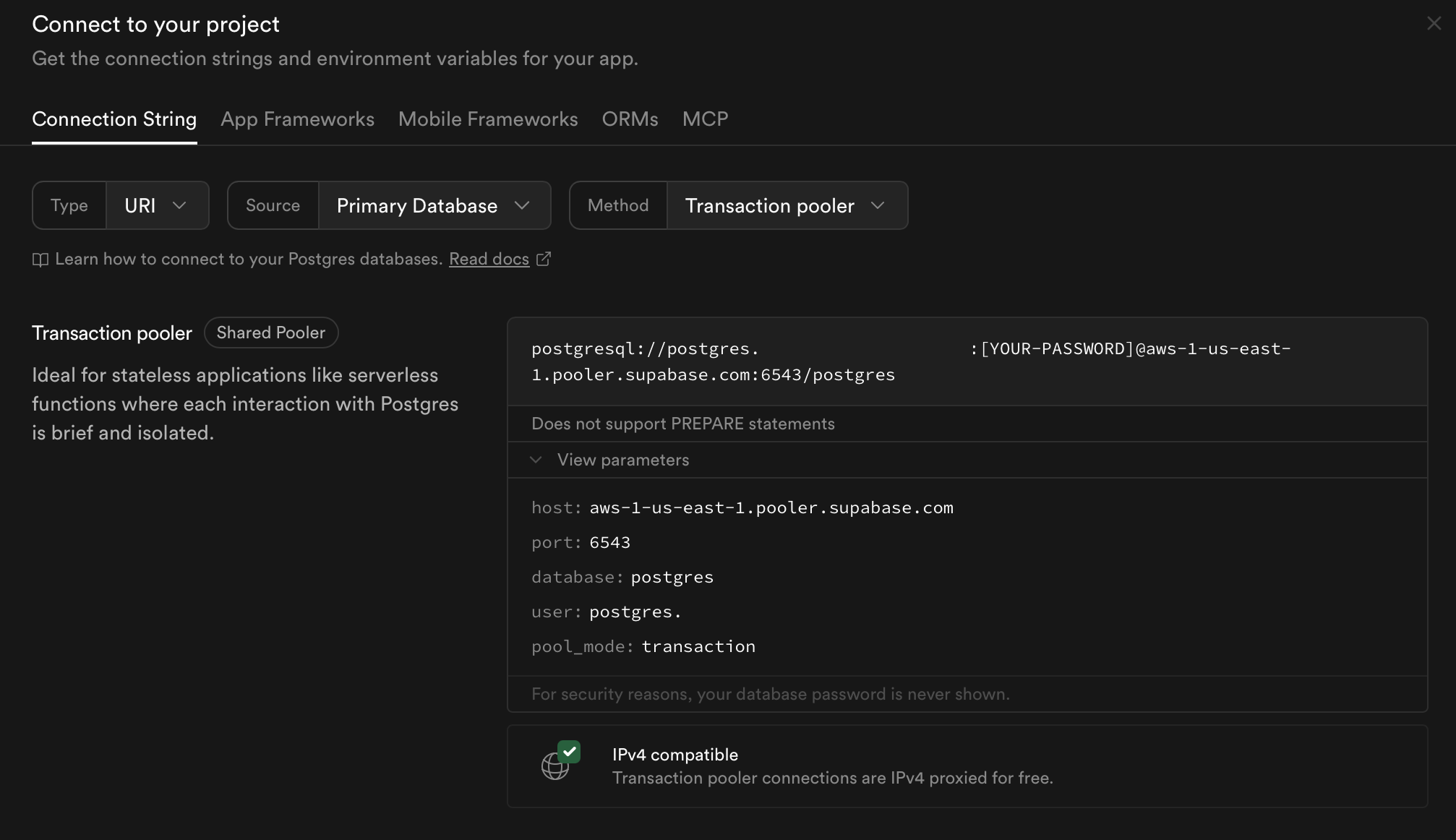Open the Method Transaction pooler dropdown
Viewport: 1456px width, 840px height.
[786, 205]
